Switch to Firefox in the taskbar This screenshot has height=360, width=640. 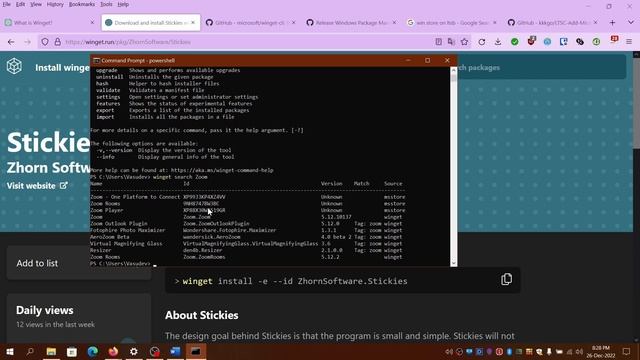point(113,351)
